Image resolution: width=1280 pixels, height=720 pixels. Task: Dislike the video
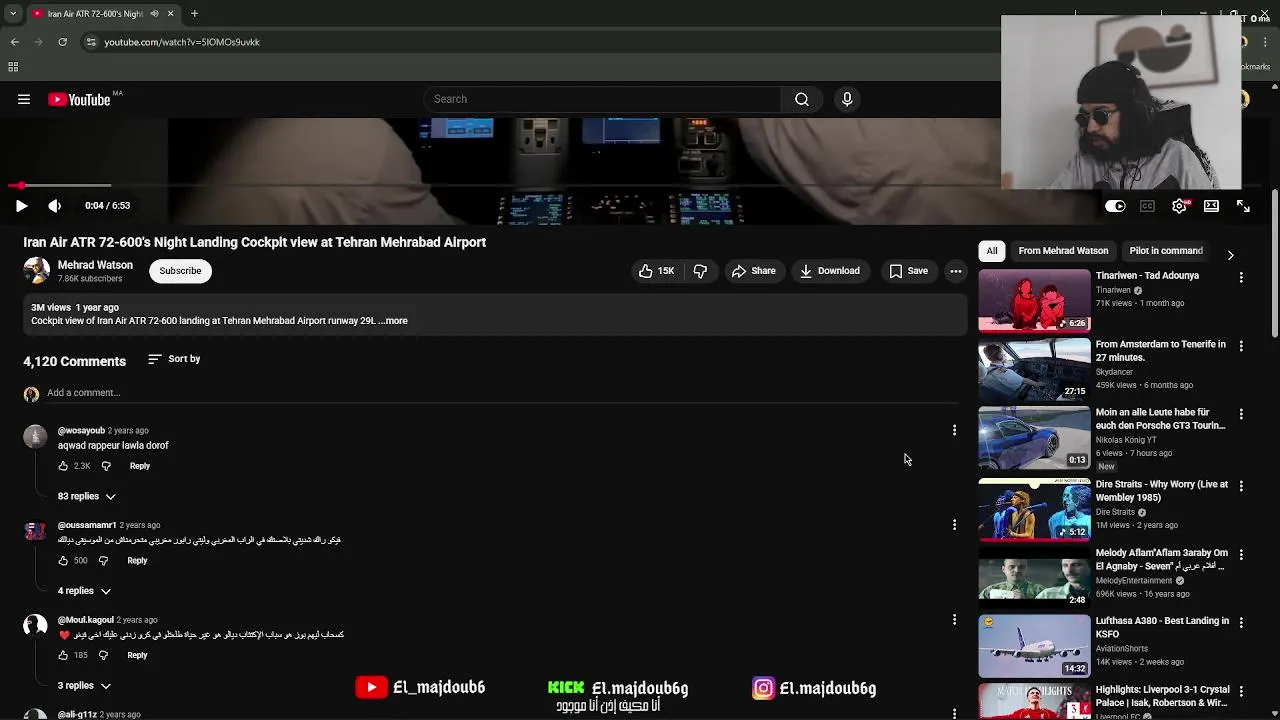pyautogui.click(x=700, y=271)
